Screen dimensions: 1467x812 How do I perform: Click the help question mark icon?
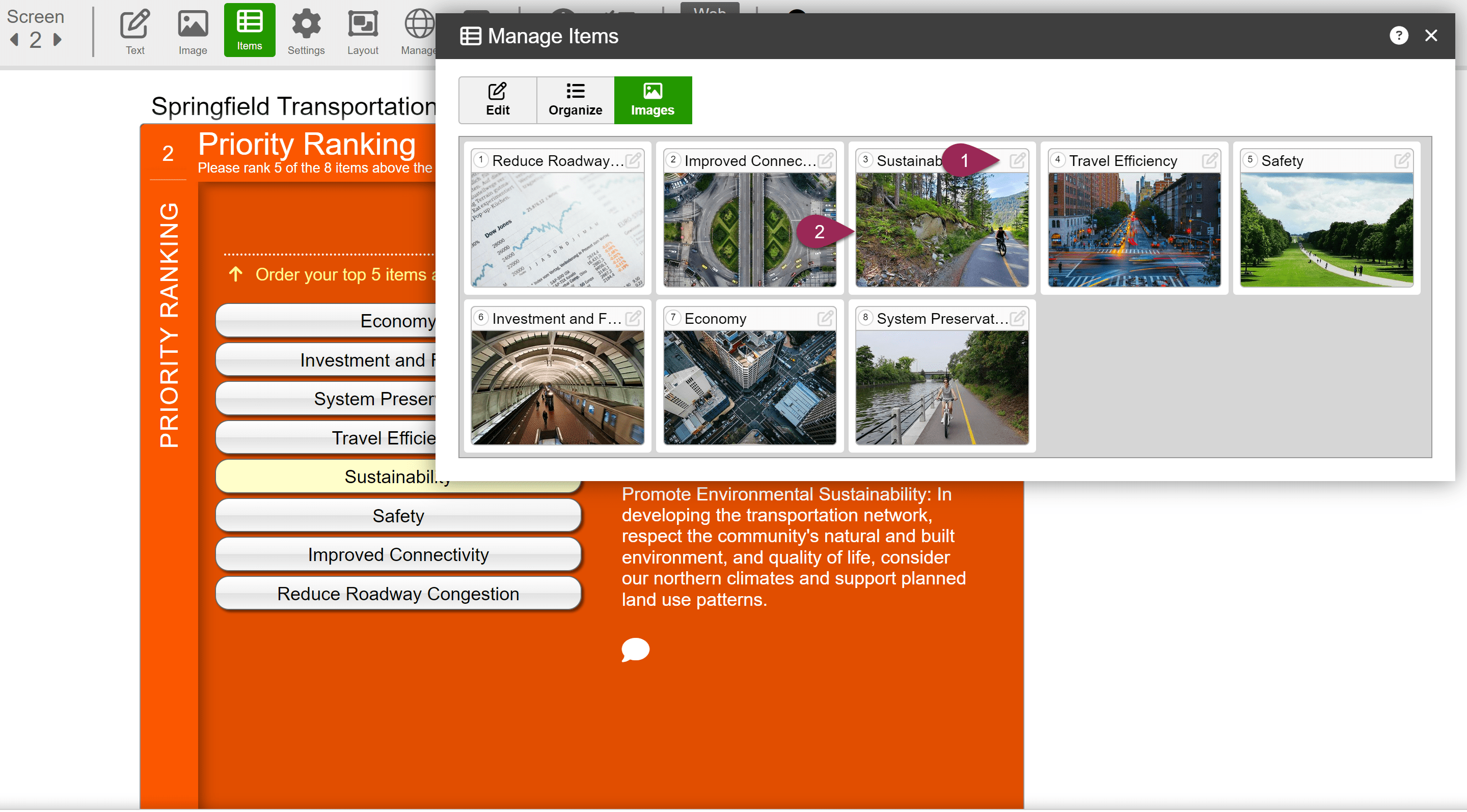point(1398,36)
